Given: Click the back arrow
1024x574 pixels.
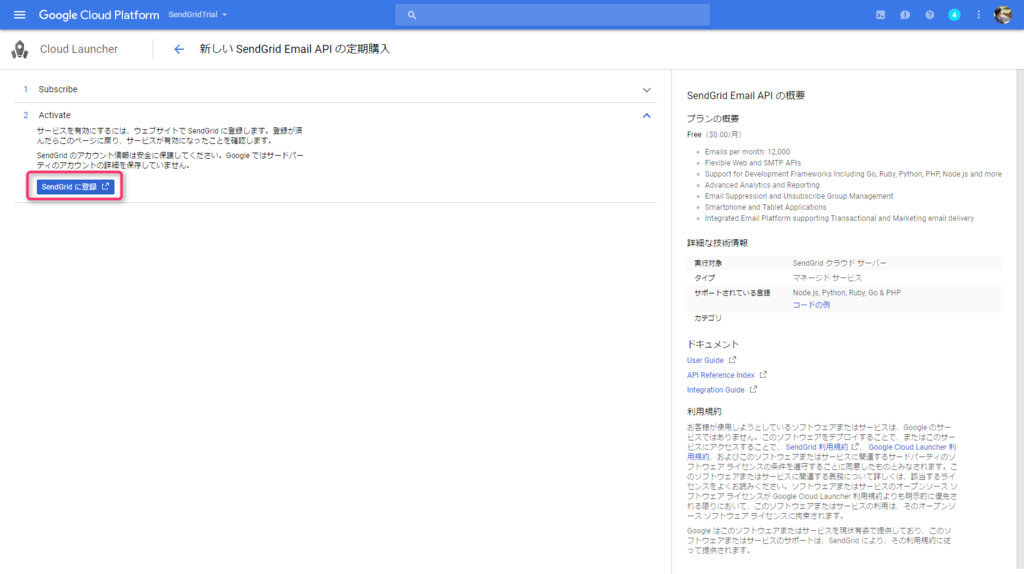Looking at the screenshot, I should (178, 49).
